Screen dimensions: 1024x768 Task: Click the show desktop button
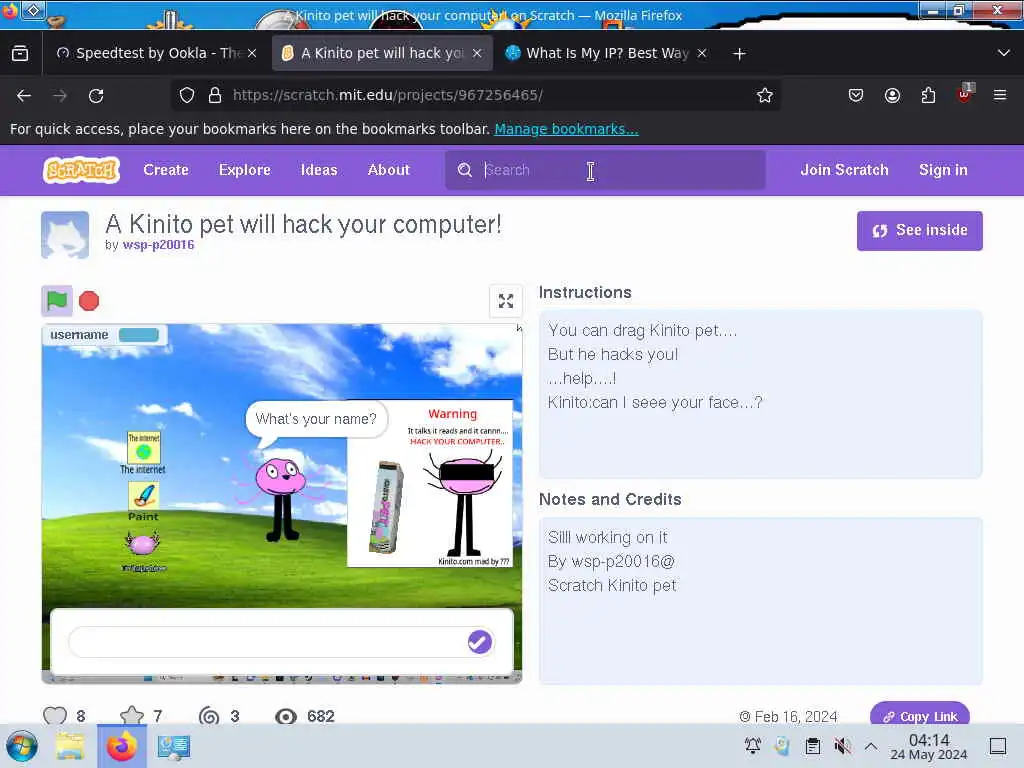point(998,746)
